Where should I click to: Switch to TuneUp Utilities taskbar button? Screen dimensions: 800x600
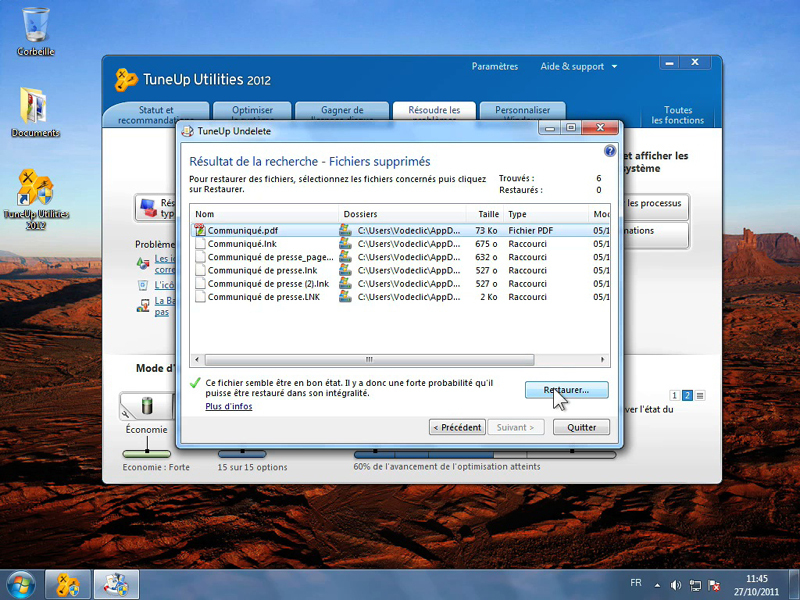(x=68, y=585)
